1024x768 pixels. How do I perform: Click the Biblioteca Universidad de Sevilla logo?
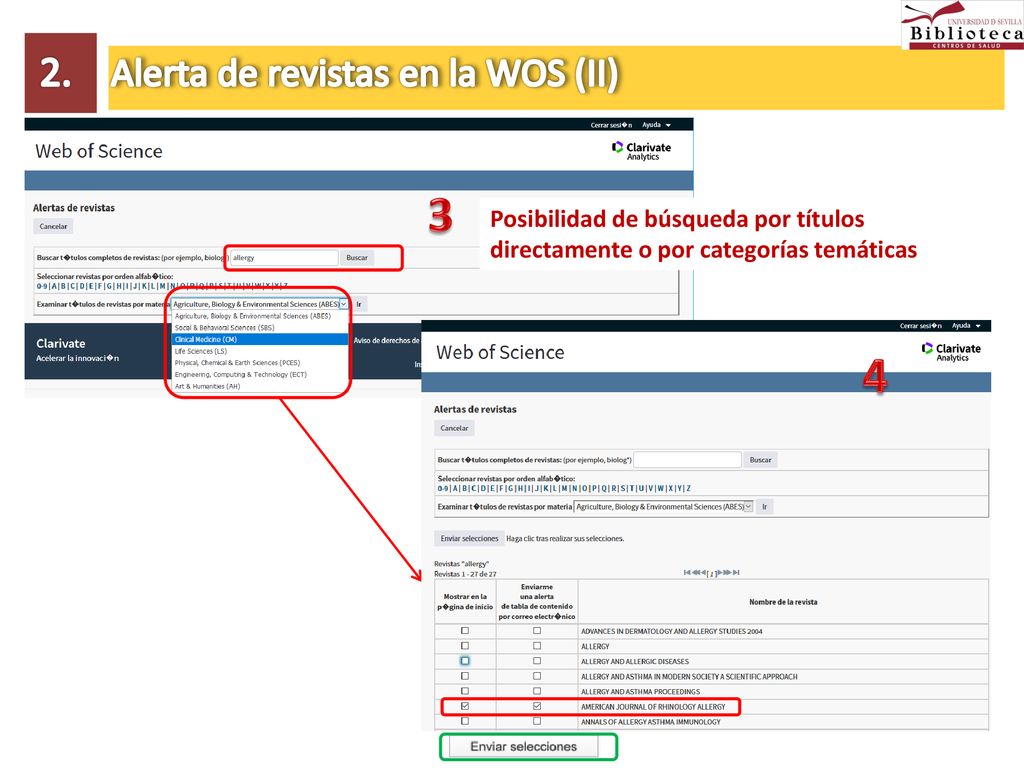click(x=962, y=25)
